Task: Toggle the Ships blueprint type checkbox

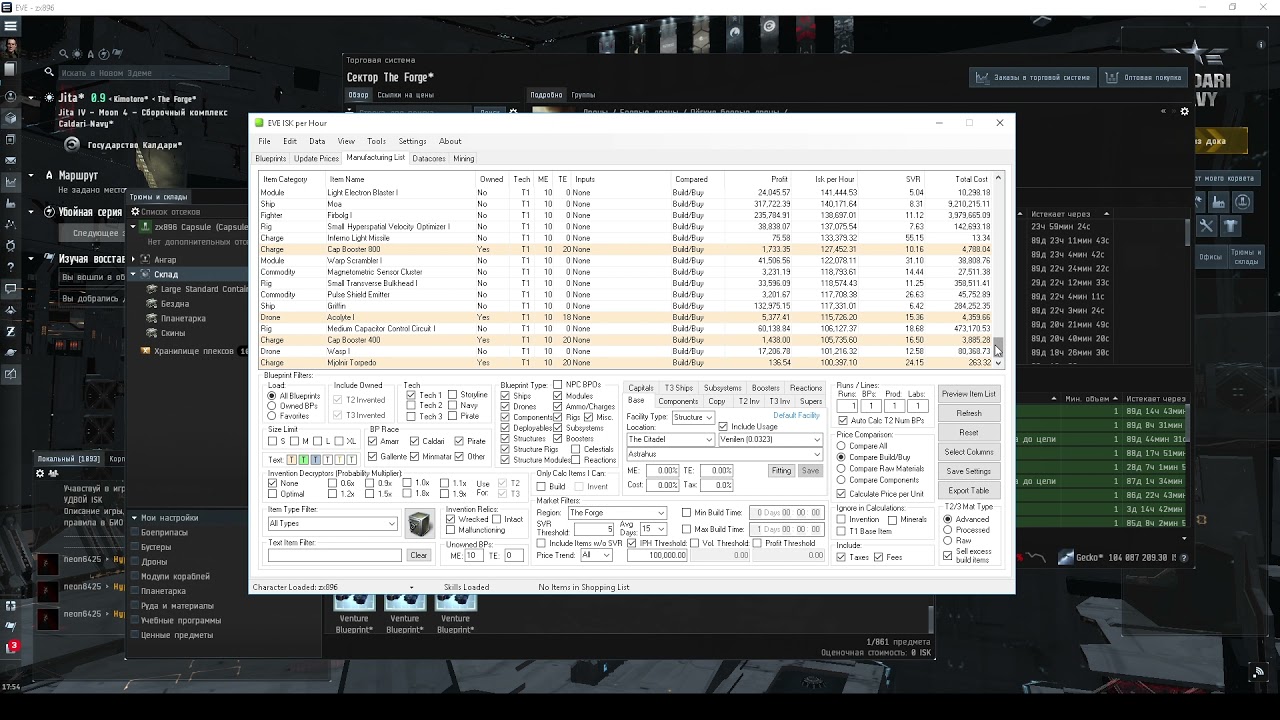Action: coord(505,396)
